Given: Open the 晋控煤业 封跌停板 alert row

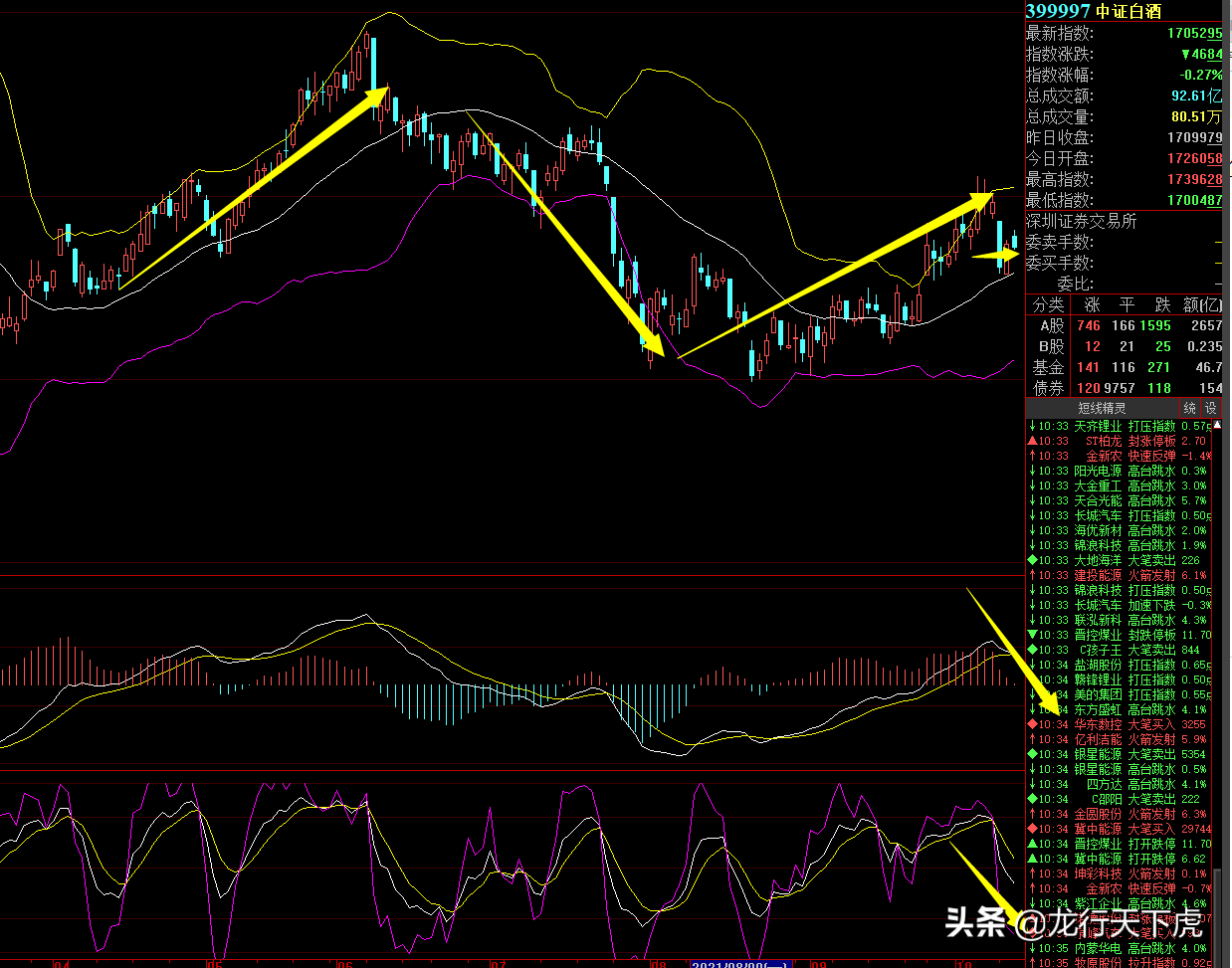Looking at the screenshot, I should tap(1120, 635).
